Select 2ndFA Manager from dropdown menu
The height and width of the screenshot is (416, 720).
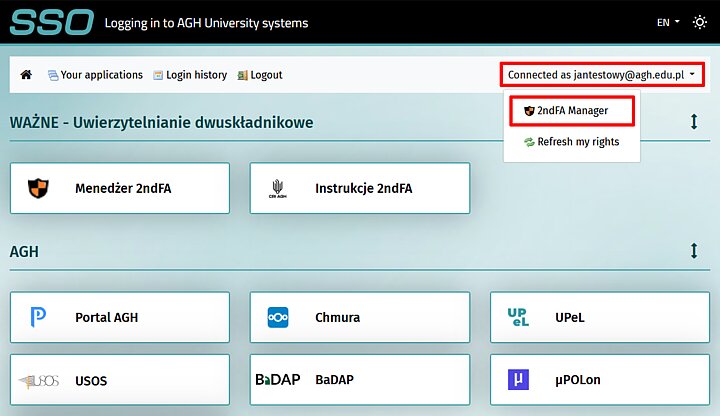tap(571, 110)
